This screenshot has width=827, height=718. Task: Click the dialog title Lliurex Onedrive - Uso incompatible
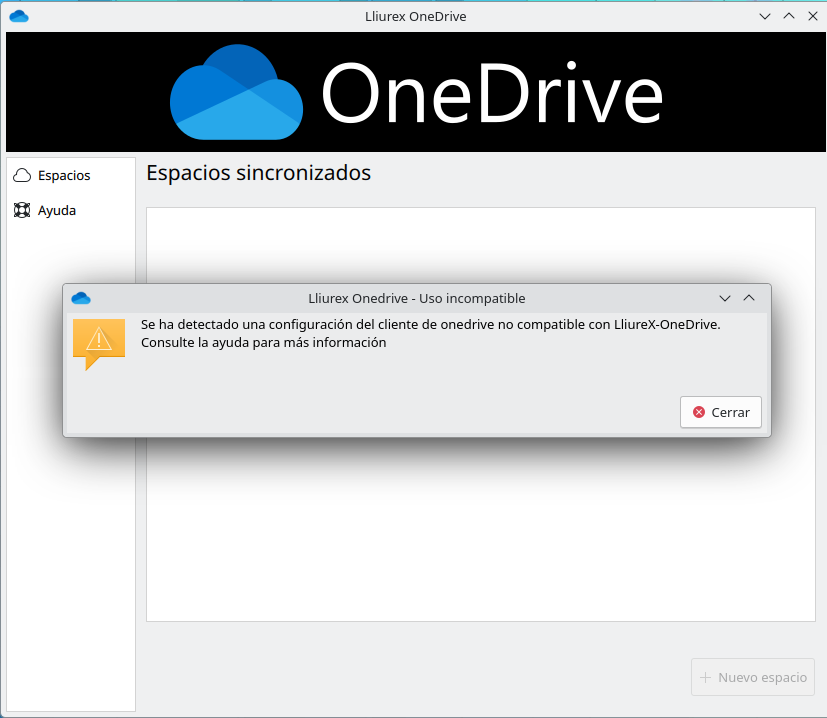click(414, 297)
